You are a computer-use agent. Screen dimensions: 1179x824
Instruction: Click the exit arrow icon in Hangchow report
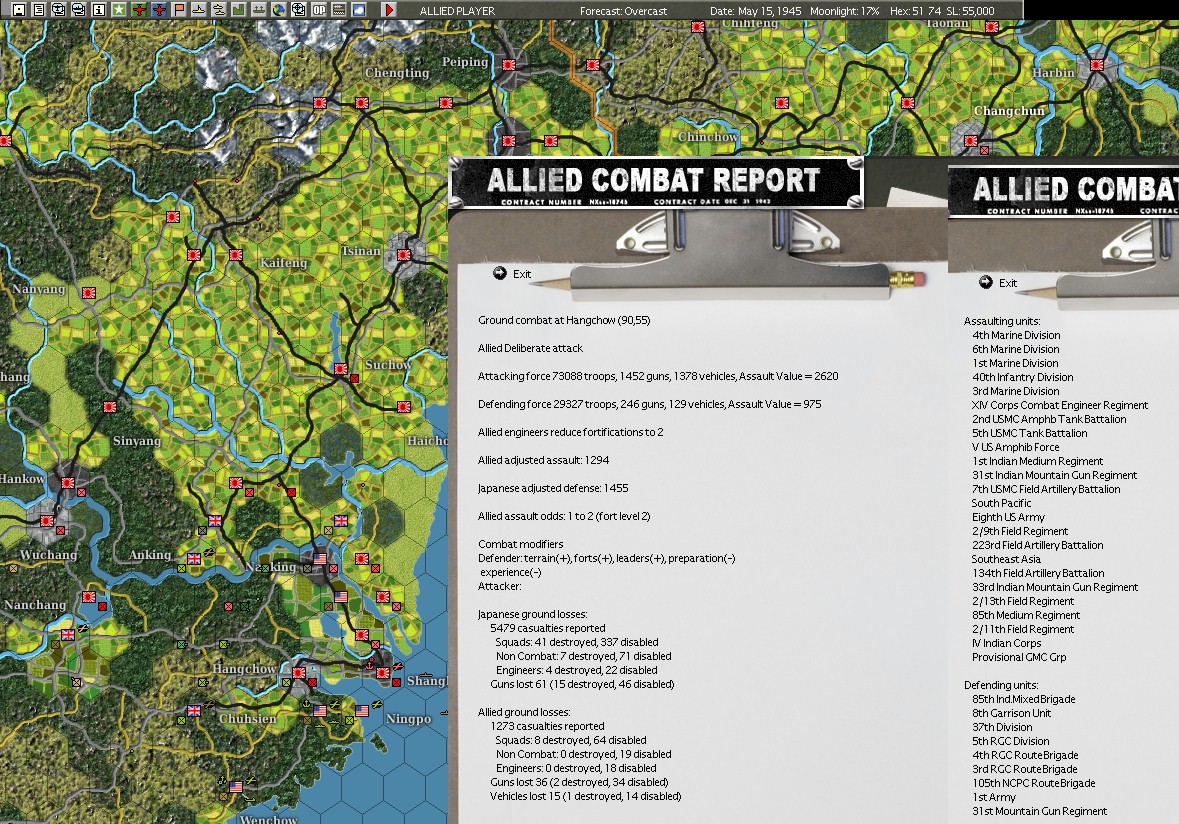[x=500, y=273]
